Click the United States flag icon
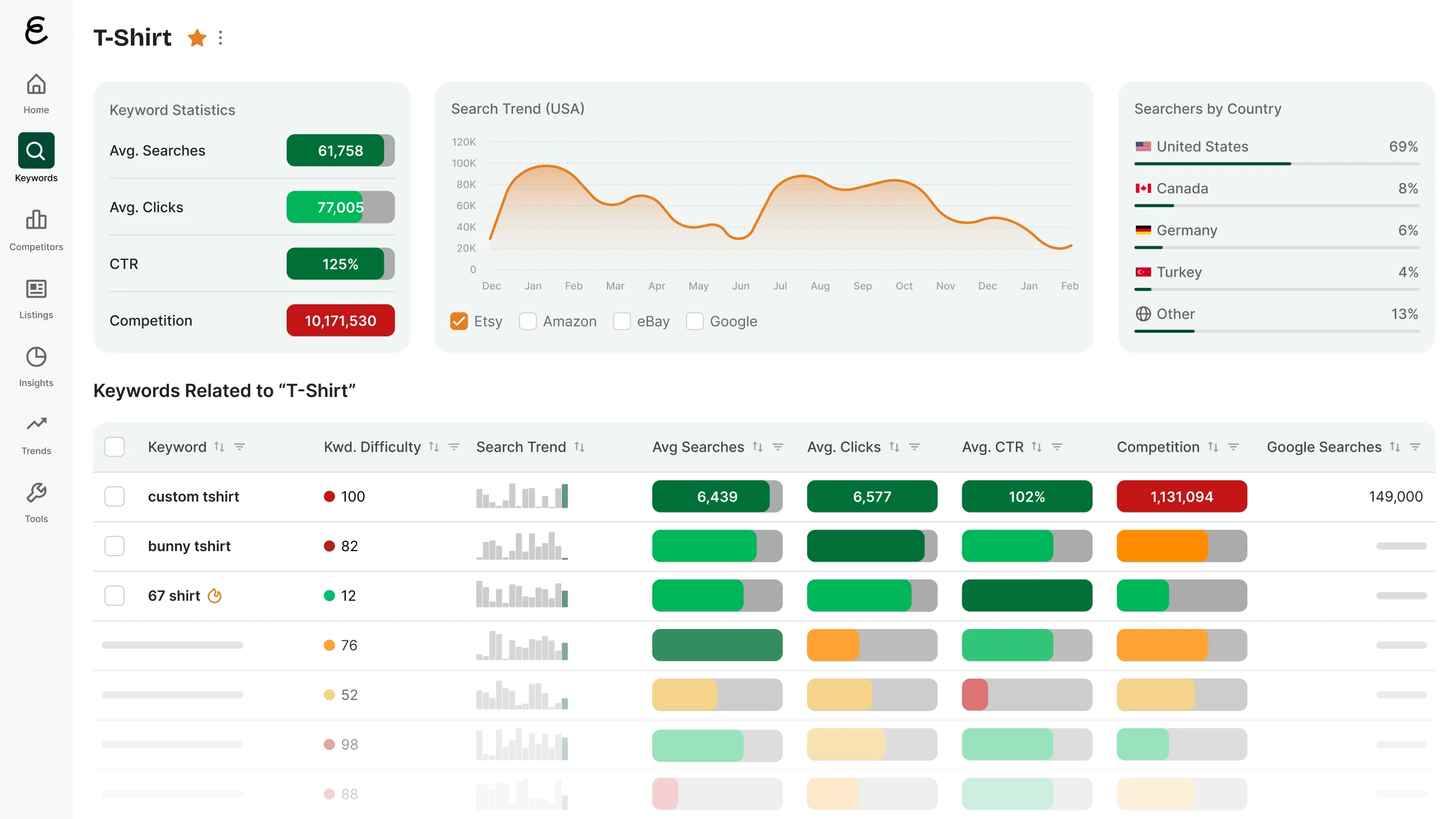This screenshot has height=819, width=1456. pyautogui.click(x=1143, y=147)
